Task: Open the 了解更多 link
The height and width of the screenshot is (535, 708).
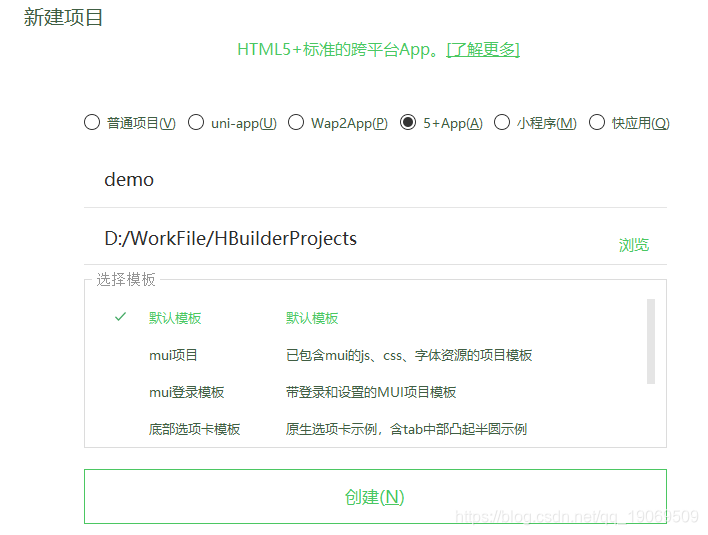Action: [483, 49]
